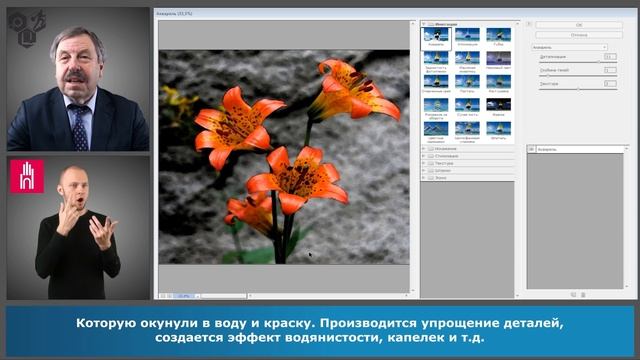Screen dimensions: 640x360
Task: Click the Текстура value field
Action: tap(610, 84)
